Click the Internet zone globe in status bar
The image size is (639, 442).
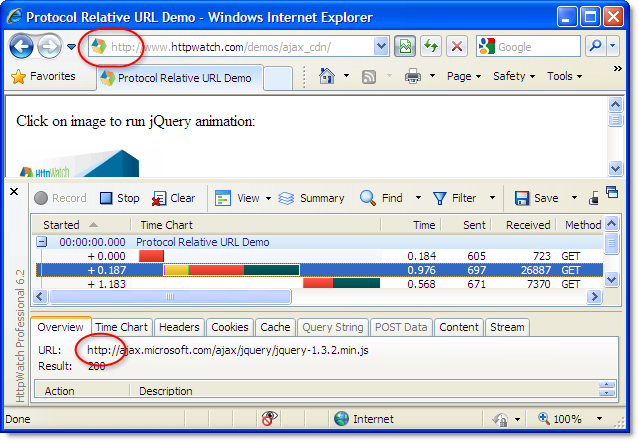[x=341, y=418]
